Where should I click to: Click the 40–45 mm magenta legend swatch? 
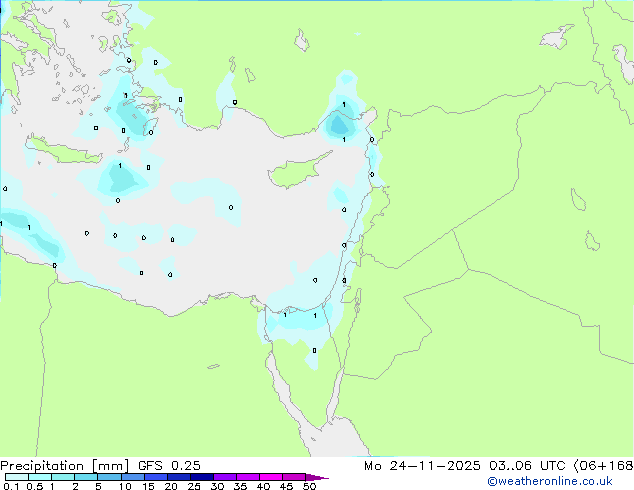coord(271,477)
